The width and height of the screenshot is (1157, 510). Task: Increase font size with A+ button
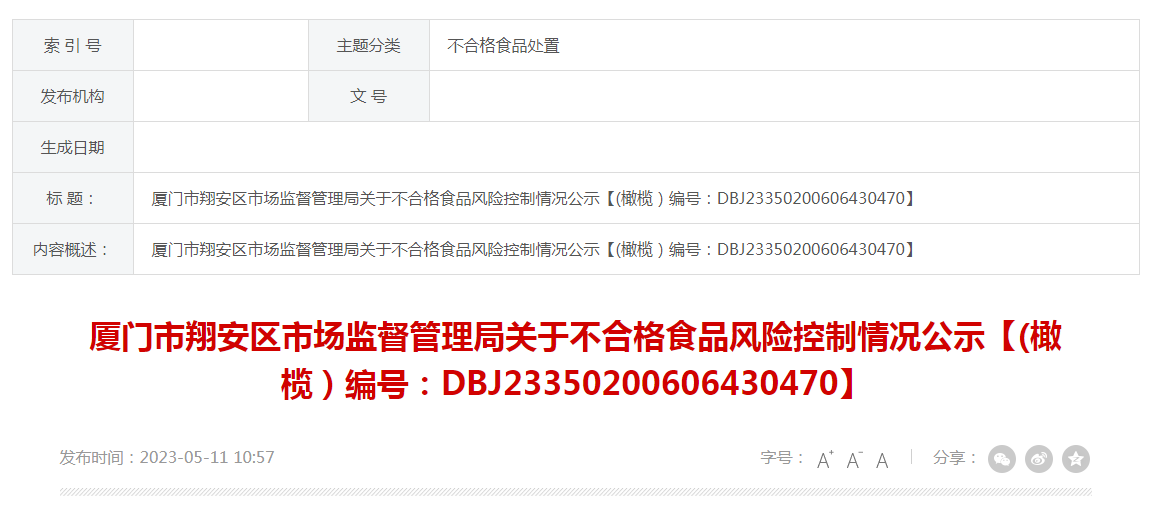pos(825,460)
